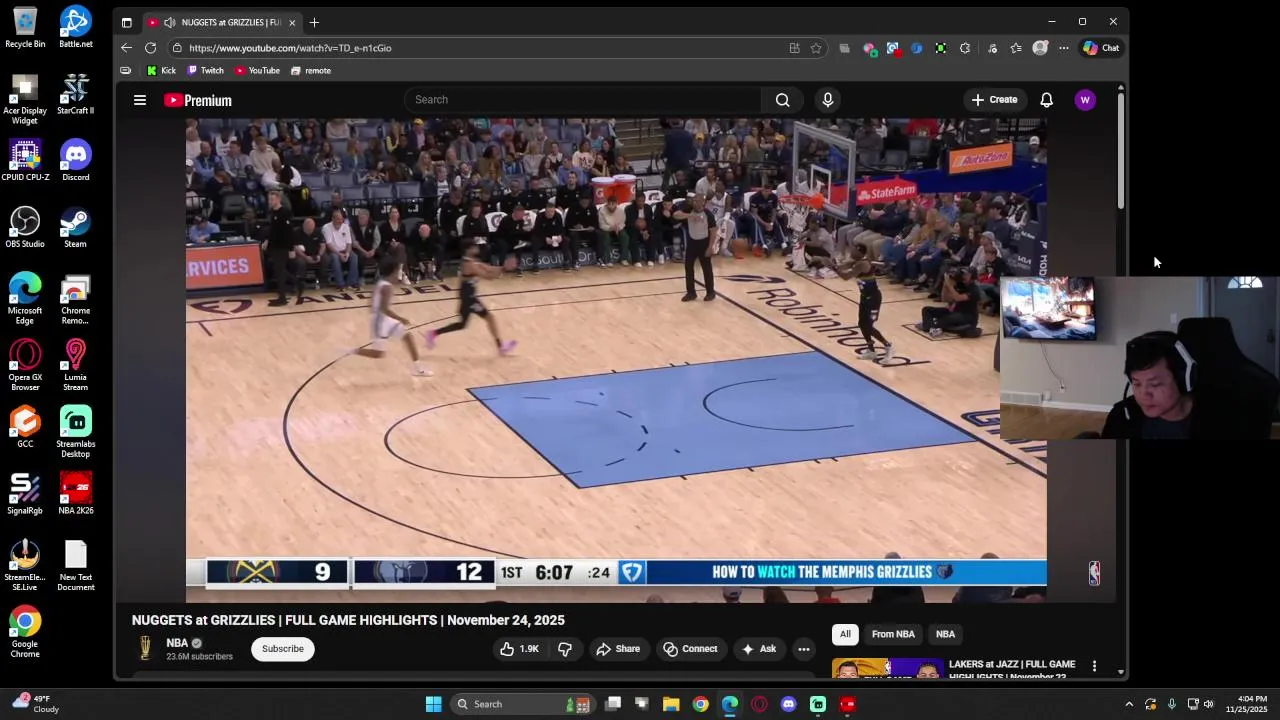Open Edge settings and more menu
The height and width of the screenshot is (720, 1280).
coord(1064,48)
